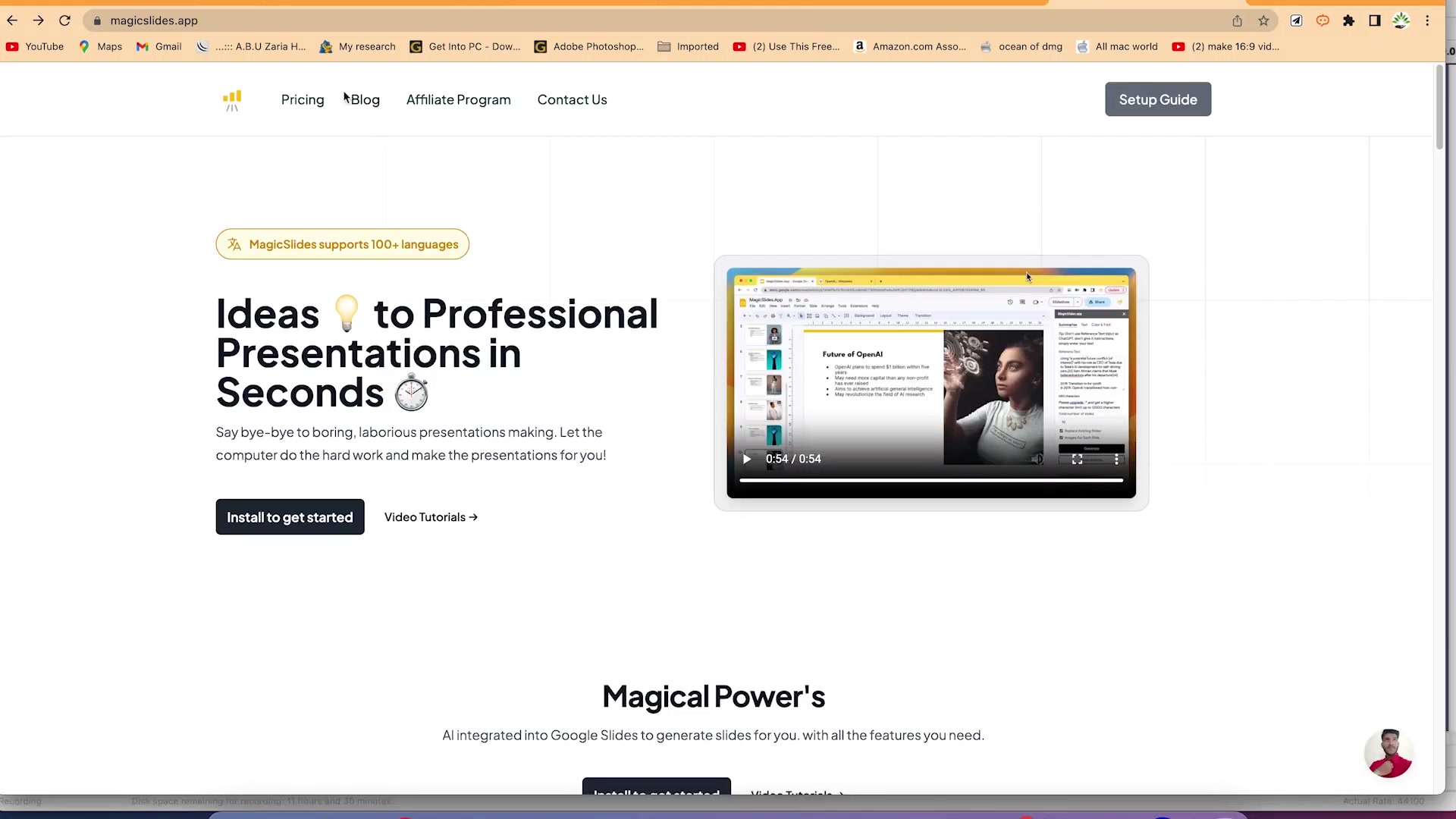Open the Pricing page
Viewport: 1456px width, 819px height.
tap(303, 99)
